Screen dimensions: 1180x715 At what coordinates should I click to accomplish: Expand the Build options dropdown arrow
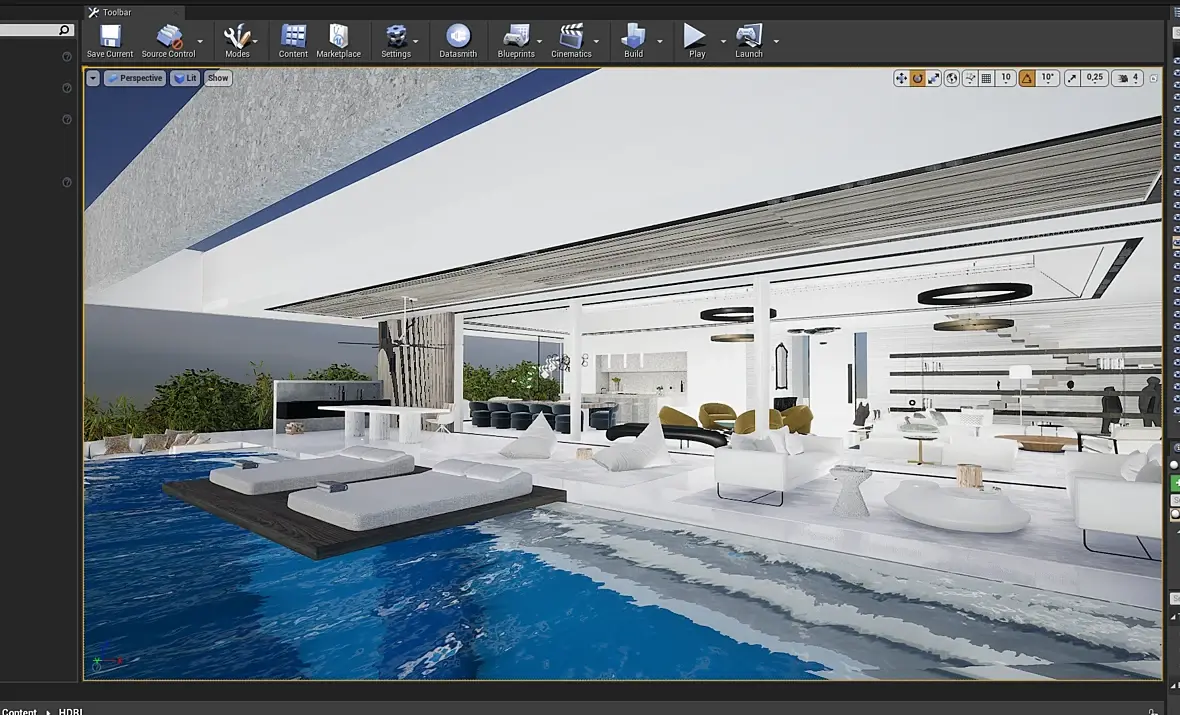[x=659, y=41]
